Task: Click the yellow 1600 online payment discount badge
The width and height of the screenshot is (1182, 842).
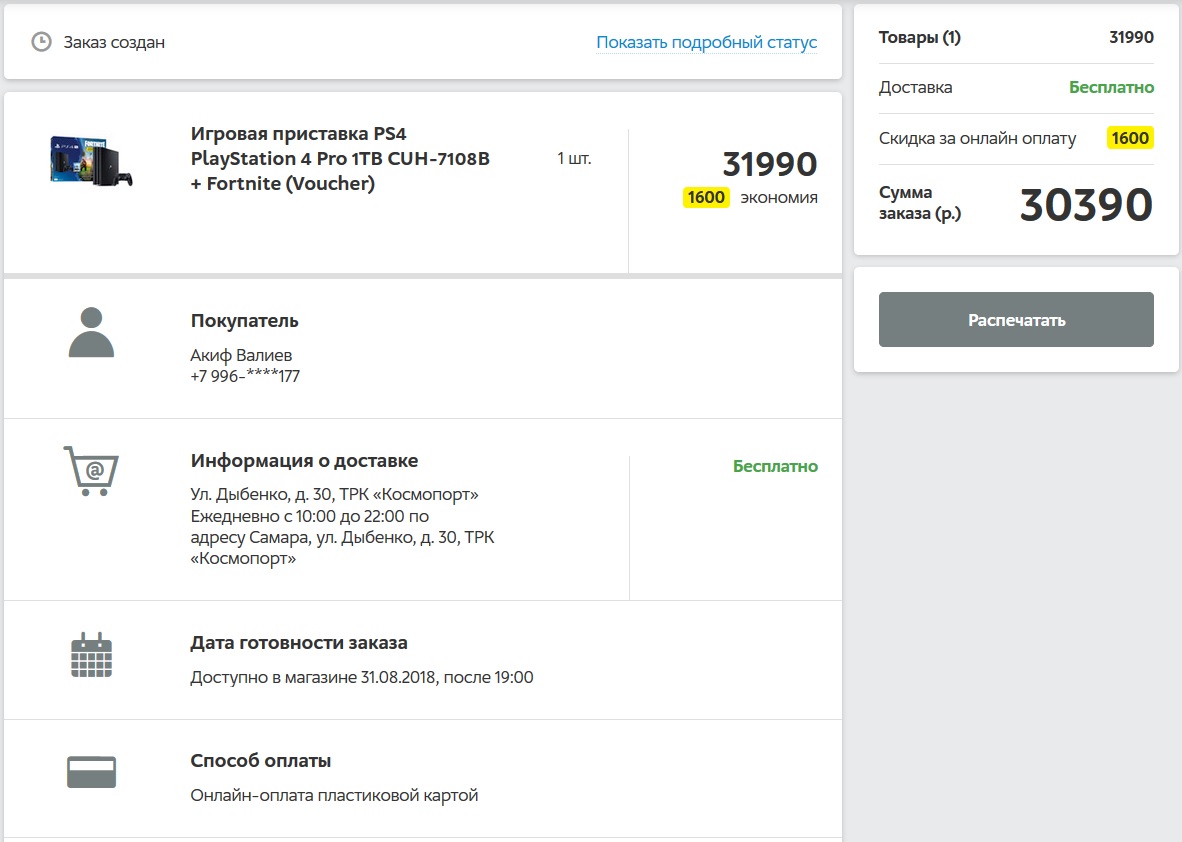Action: coord(1130,138)
